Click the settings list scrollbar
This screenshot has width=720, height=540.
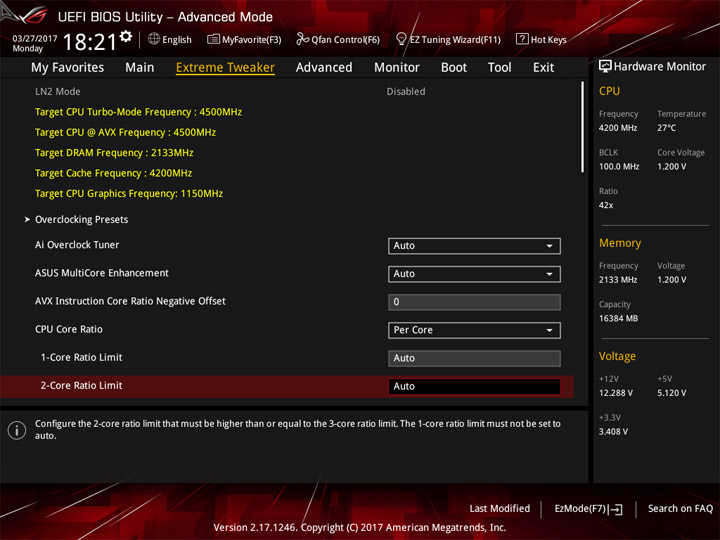point(583,127)
